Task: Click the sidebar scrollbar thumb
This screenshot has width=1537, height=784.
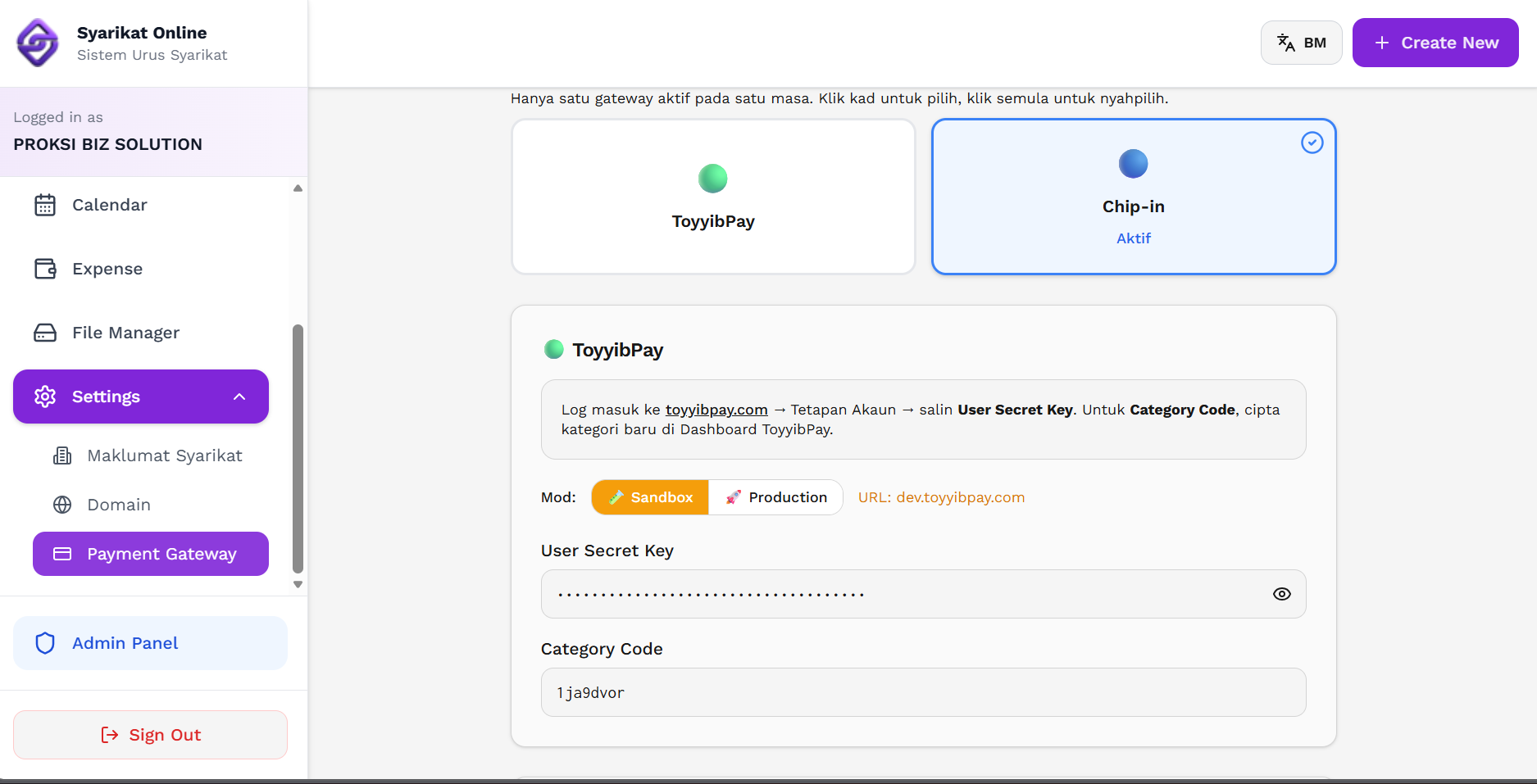Action: coord(298,449)
